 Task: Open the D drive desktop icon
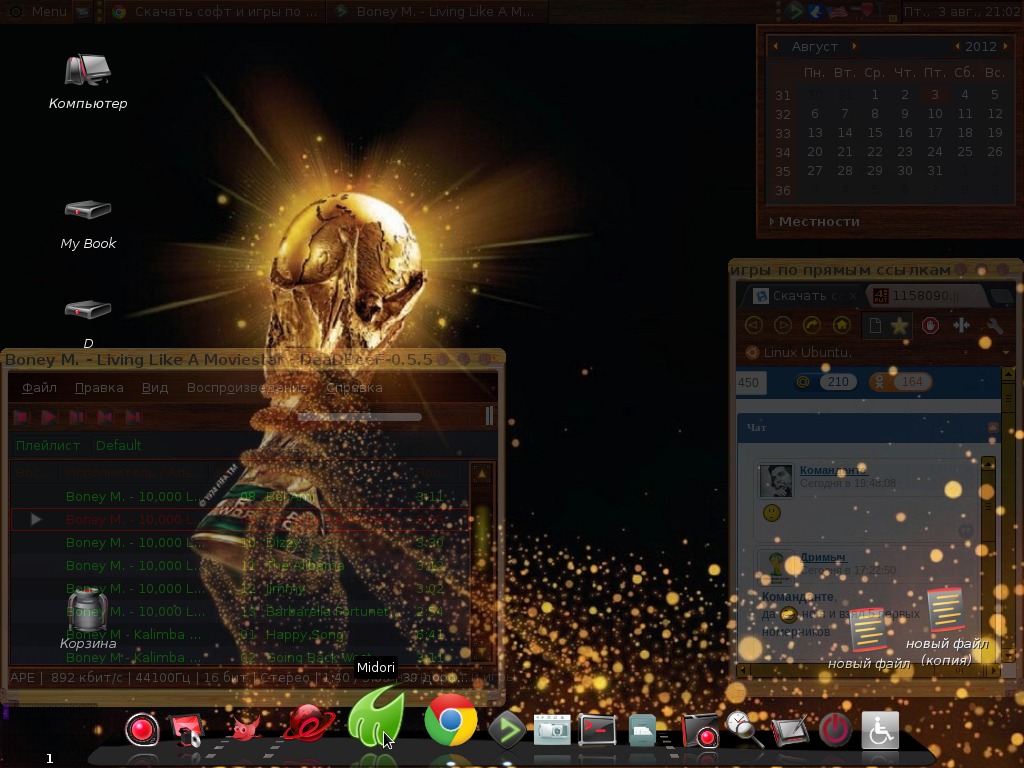click(88, 323)
